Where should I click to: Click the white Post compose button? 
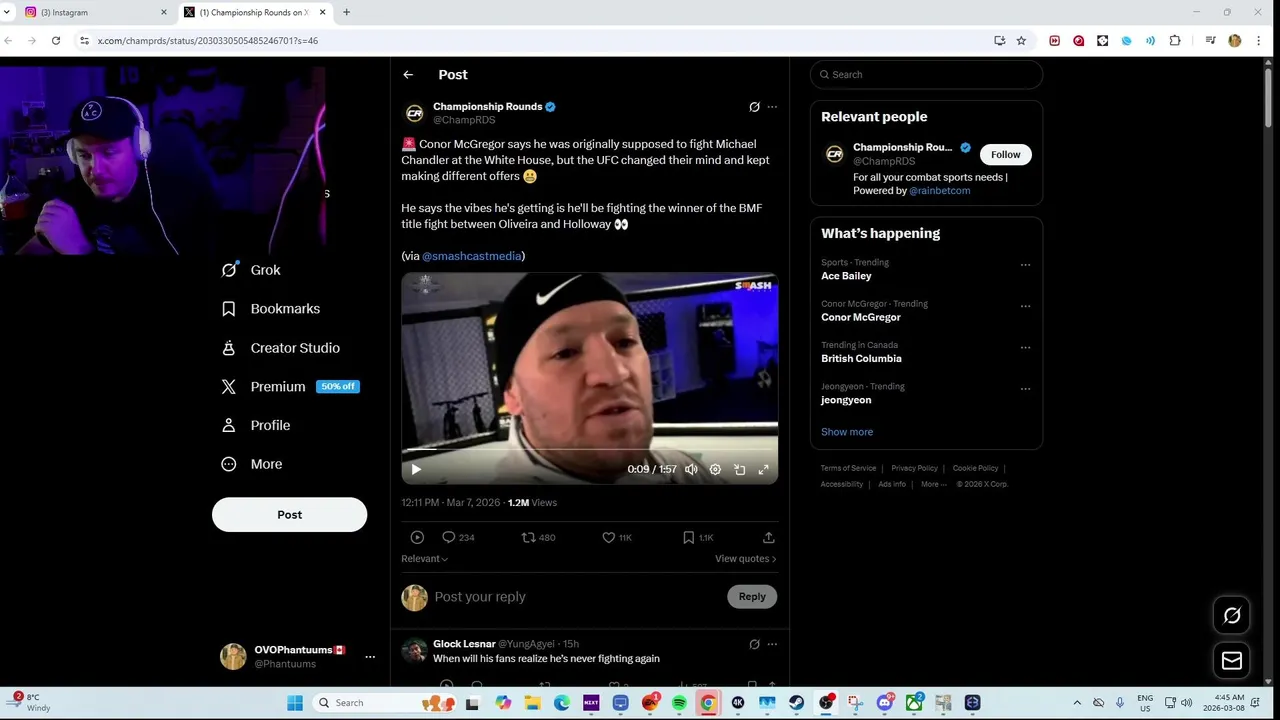pos(289,515)
